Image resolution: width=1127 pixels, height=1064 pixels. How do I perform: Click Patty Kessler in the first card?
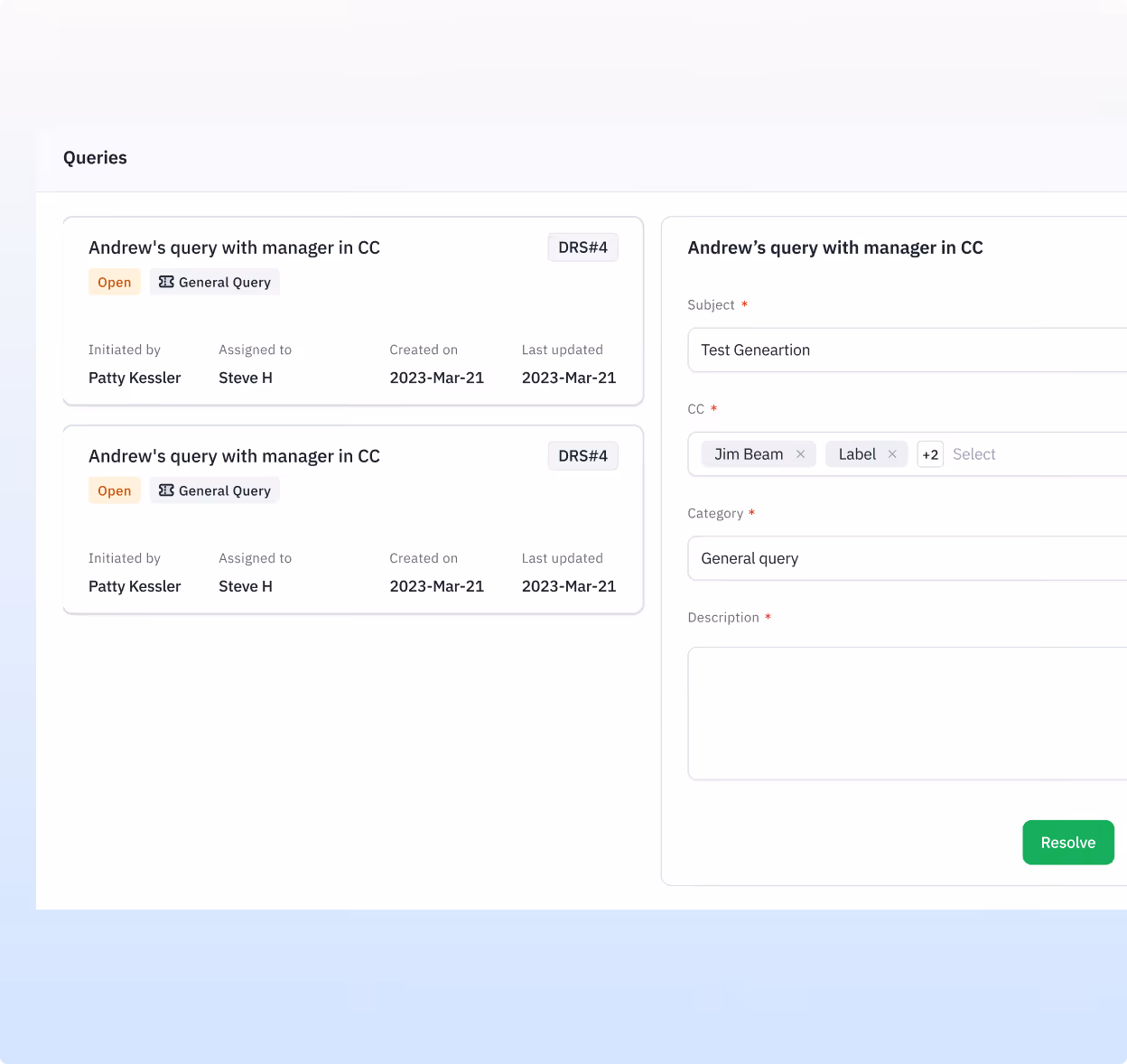[x=135, y=378]
